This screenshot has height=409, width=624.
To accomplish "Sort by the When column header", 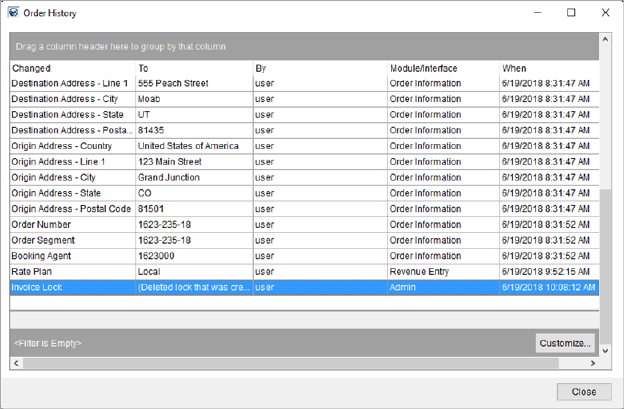I will [x=546, y=68].
